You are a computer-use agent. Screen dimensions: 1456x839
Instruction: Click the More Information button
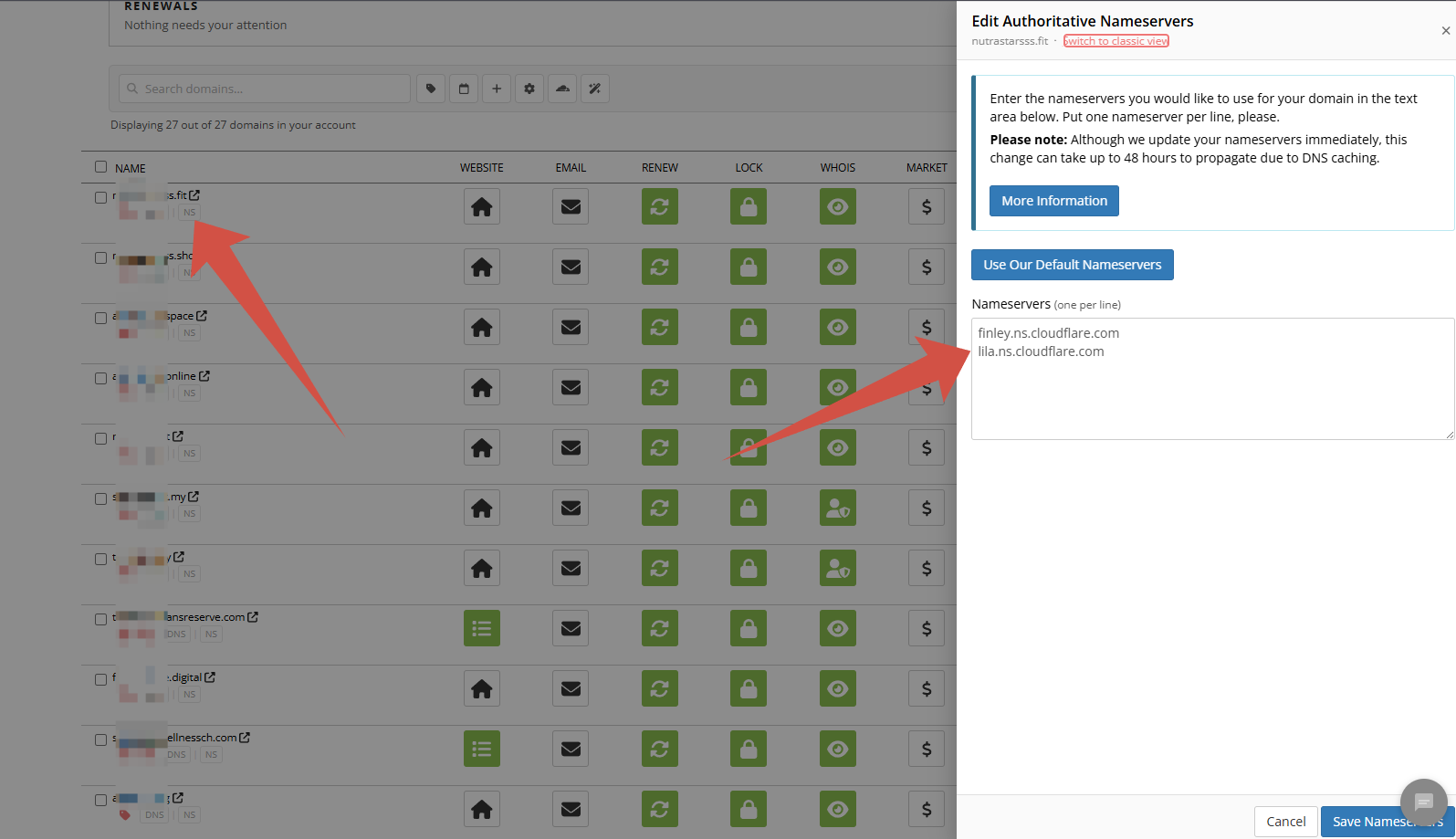(1054, 201)
